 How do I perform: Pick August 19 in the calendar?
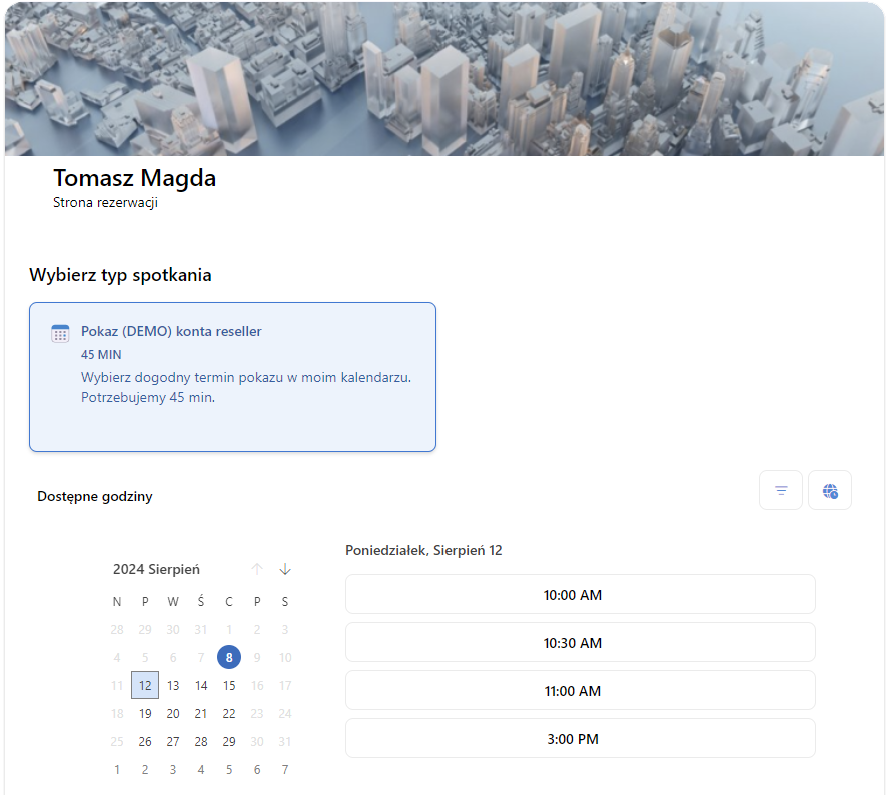(x=145, y=713)
